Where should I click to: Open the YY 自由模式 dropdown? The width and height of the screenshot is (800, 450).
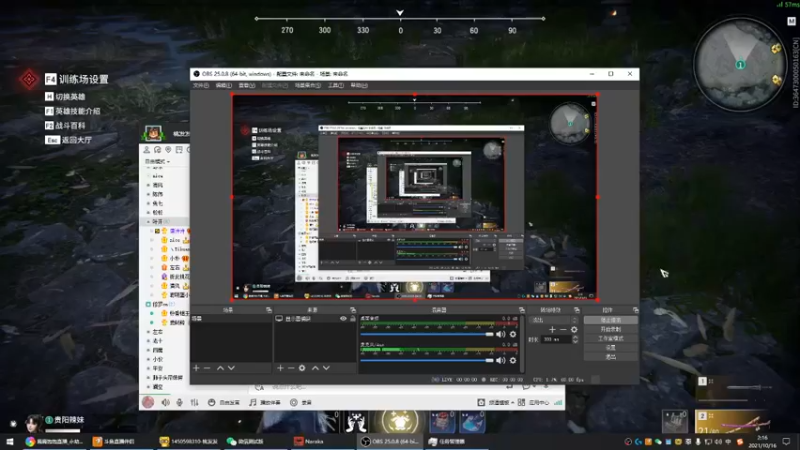[x=158, y=161]
